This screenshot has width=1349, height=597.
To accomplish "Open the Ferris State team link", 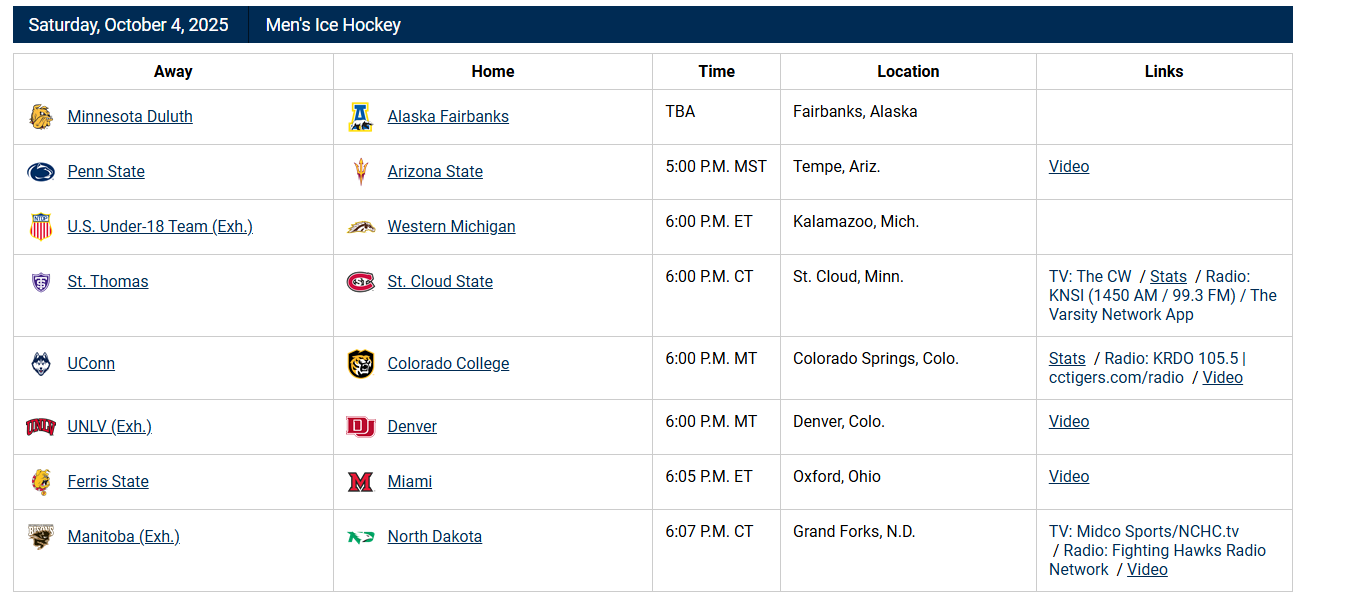I will tap(108, 482).
